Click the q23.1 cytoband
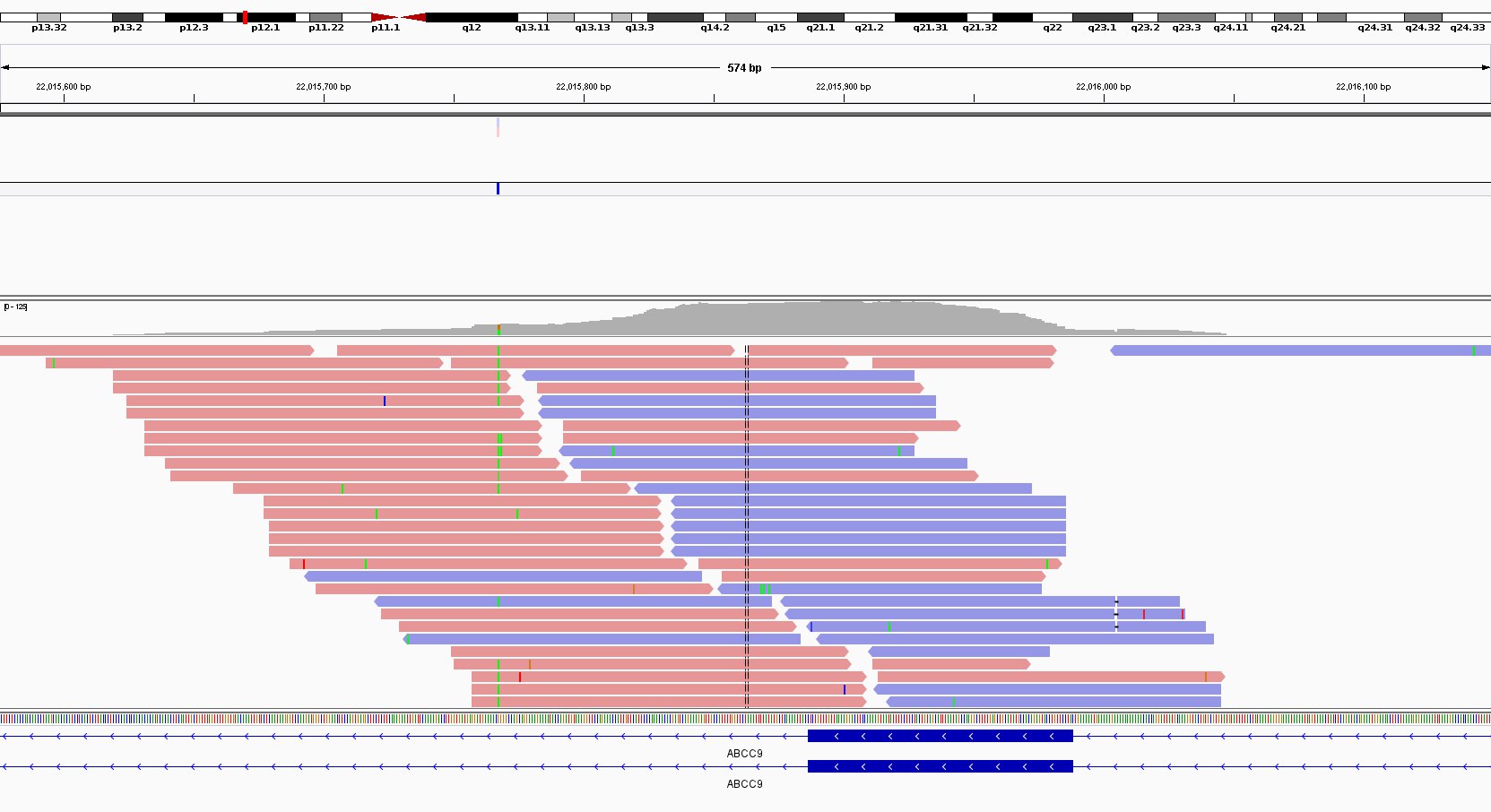 tap(1103, 17)
